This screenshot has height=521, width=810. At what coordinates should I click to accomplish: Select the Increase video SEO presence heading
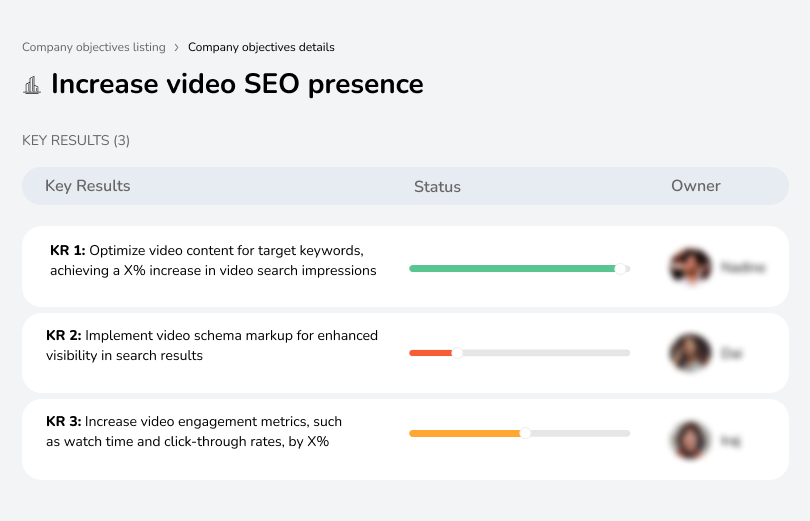pyautogui.click(x=237, y=84)
